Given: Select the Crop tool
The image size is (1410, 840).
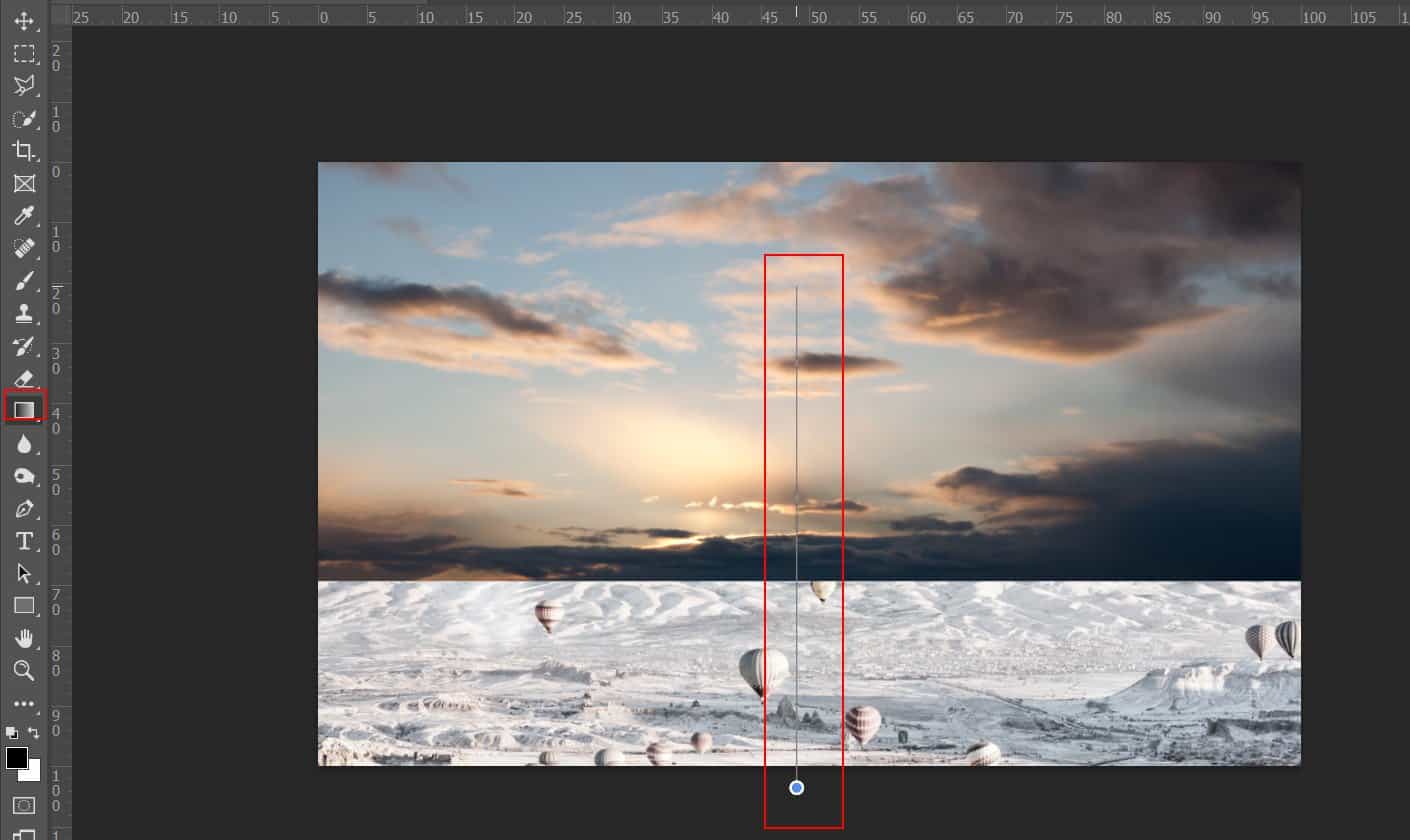Looking at the screenshot, I should click(23, 151).
